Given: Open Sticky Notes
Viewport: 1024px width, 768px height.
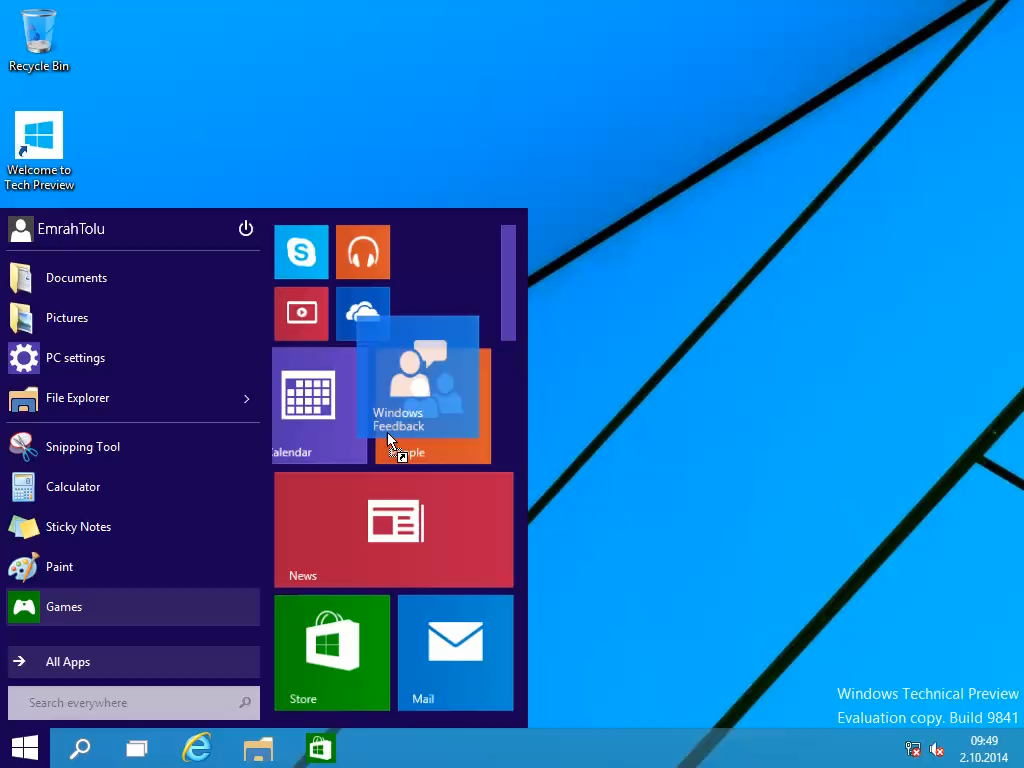Looking at the screenshot, I should 133,526.
